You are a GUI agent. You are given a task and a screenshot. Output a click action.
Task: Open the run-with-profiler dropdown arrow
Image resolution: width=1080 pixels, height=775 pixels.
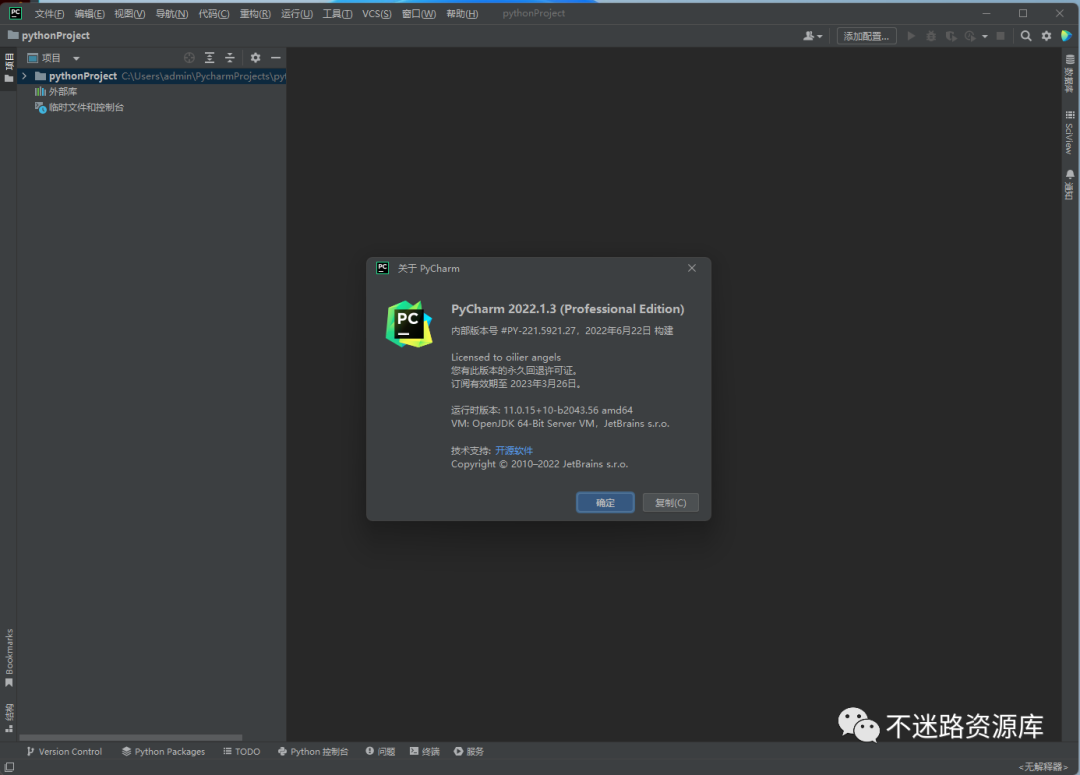984,37
